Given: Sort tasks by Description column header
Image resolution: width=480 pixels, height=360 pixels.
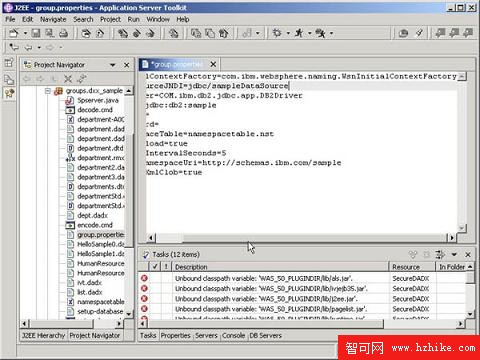Looking at the screenshot, I should tap(281, 267).
